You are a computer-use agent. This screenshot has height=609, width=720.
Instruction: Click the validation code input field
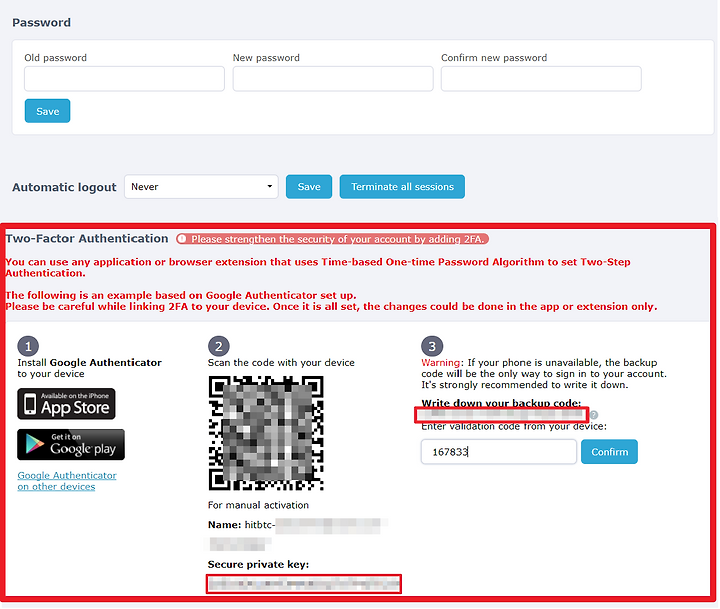(x=499, y=451)
